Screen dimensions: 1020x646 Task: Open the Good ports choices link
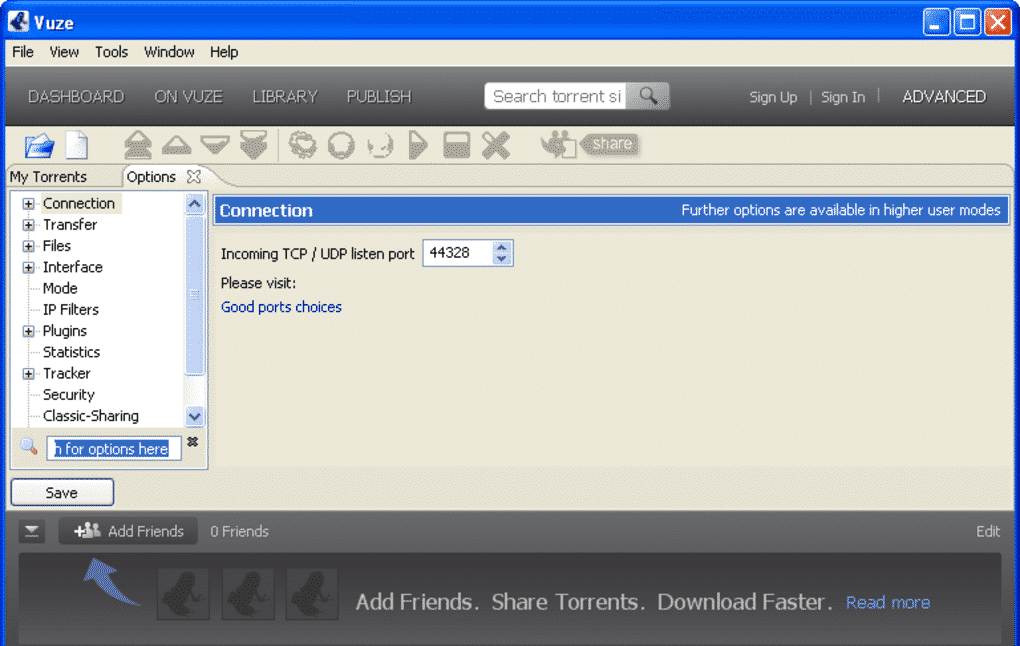pos(281,307)
